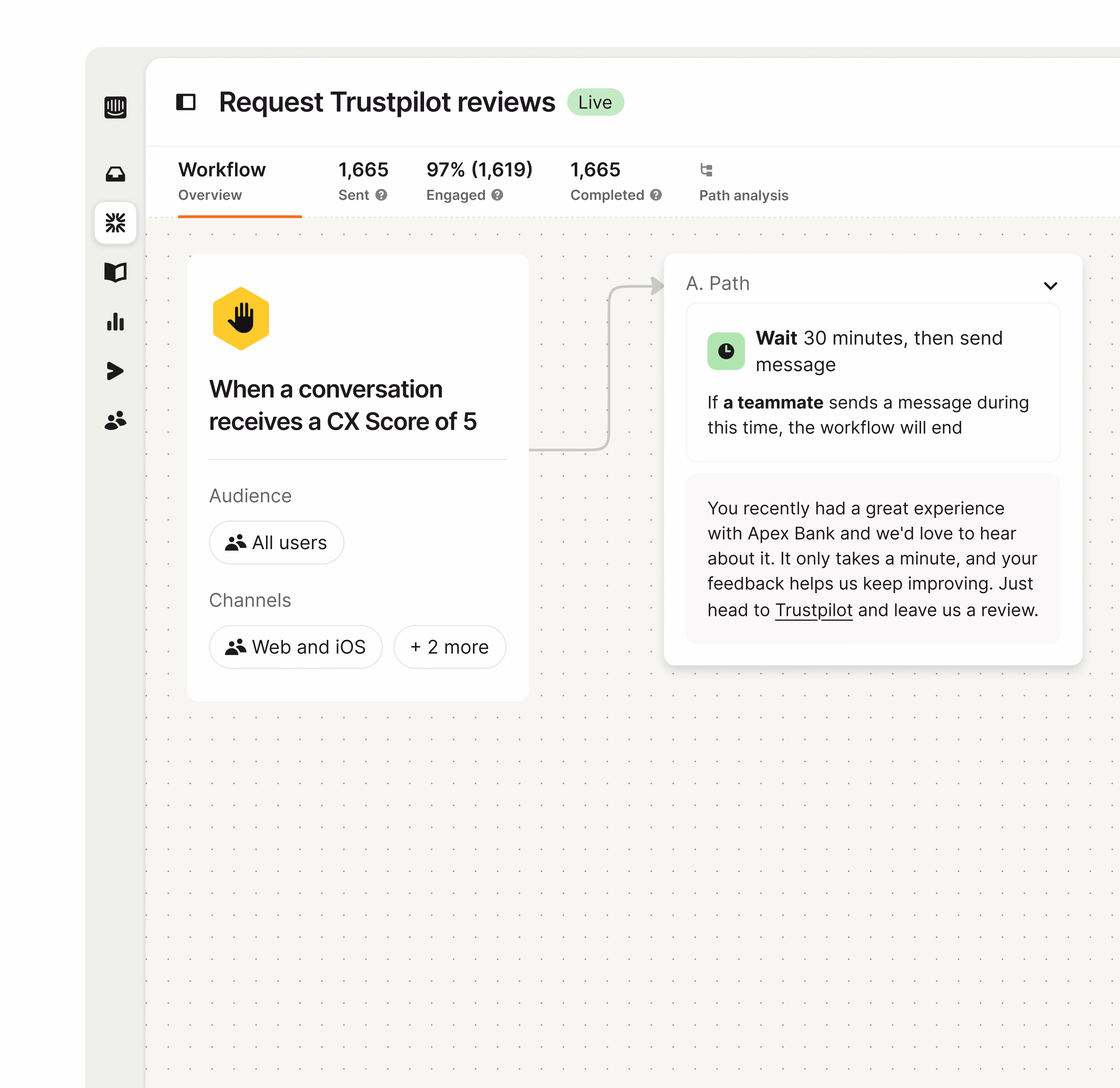Click the Live status badge

595,102
